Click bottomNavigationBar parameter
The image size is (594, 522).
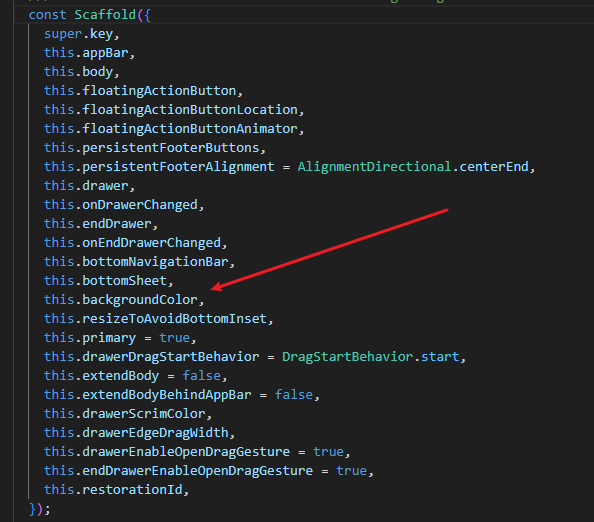tap(155, 262)
